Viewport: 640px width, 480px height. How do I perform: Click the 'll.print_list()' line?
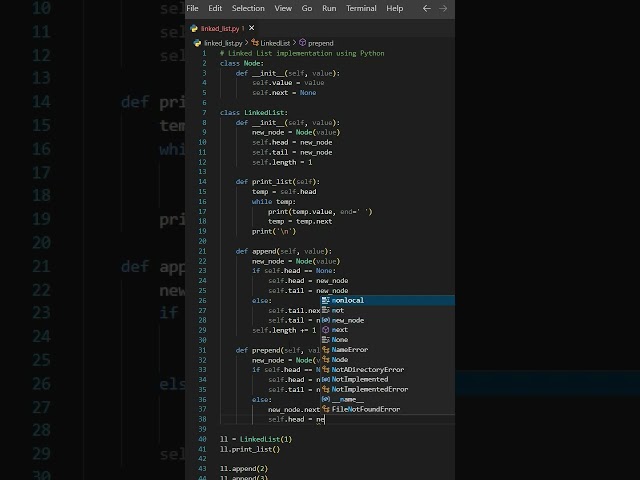[x=250, y=449]
